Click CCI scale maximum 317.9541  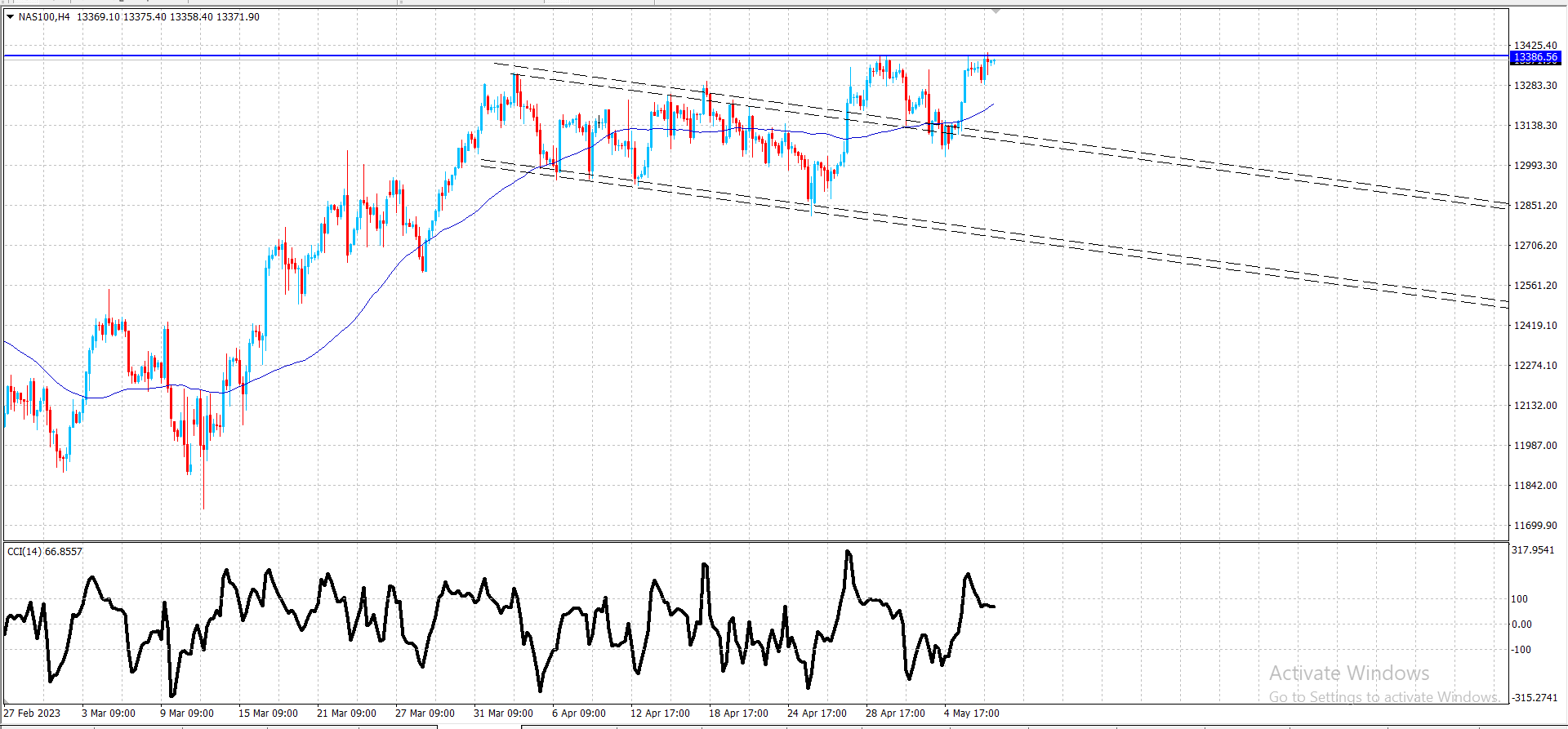pos(1533,550)
